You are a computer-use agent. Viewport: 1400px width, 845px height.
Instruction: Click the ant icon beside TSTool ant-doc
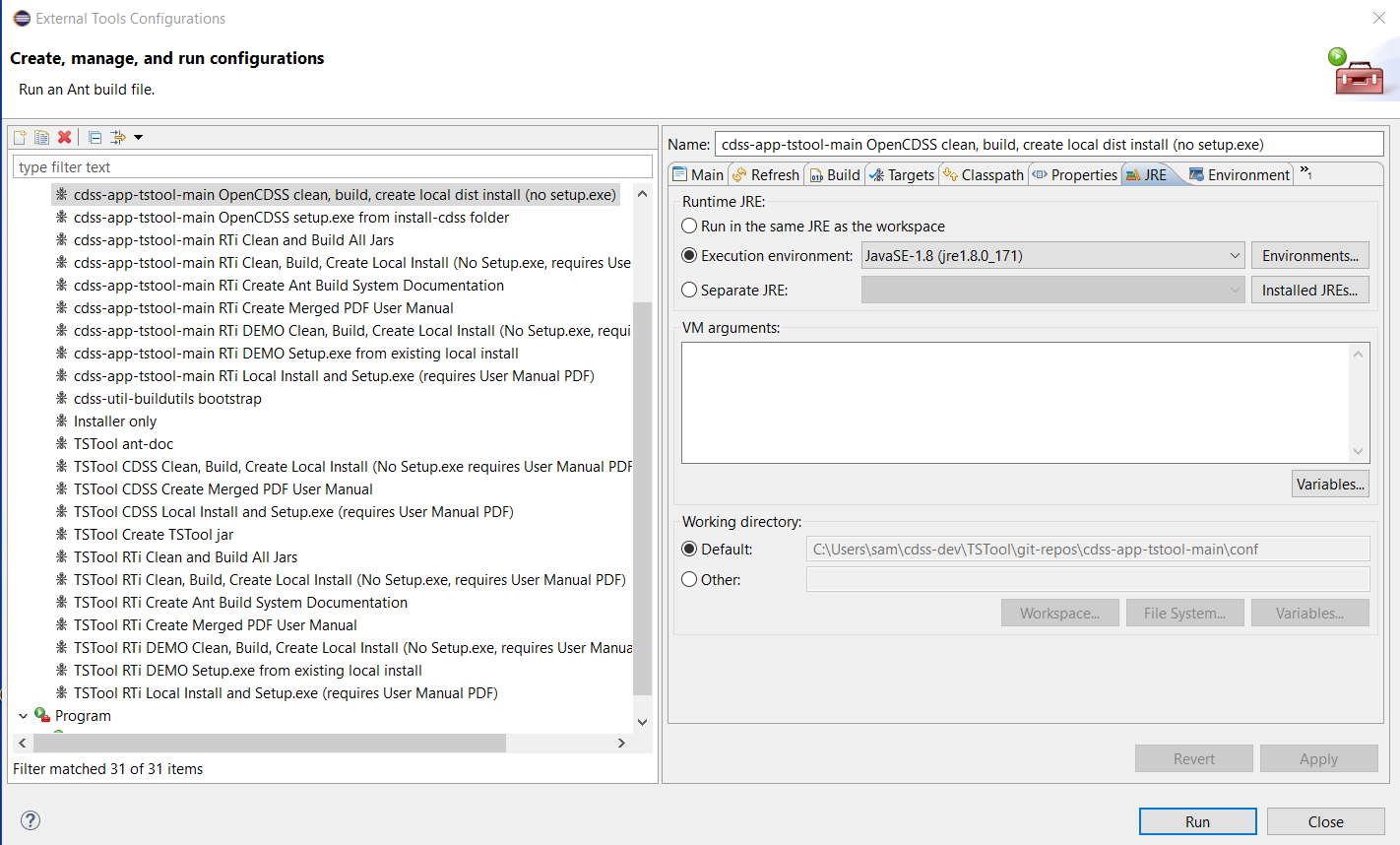pyautogui.click(x=61, y=444)
